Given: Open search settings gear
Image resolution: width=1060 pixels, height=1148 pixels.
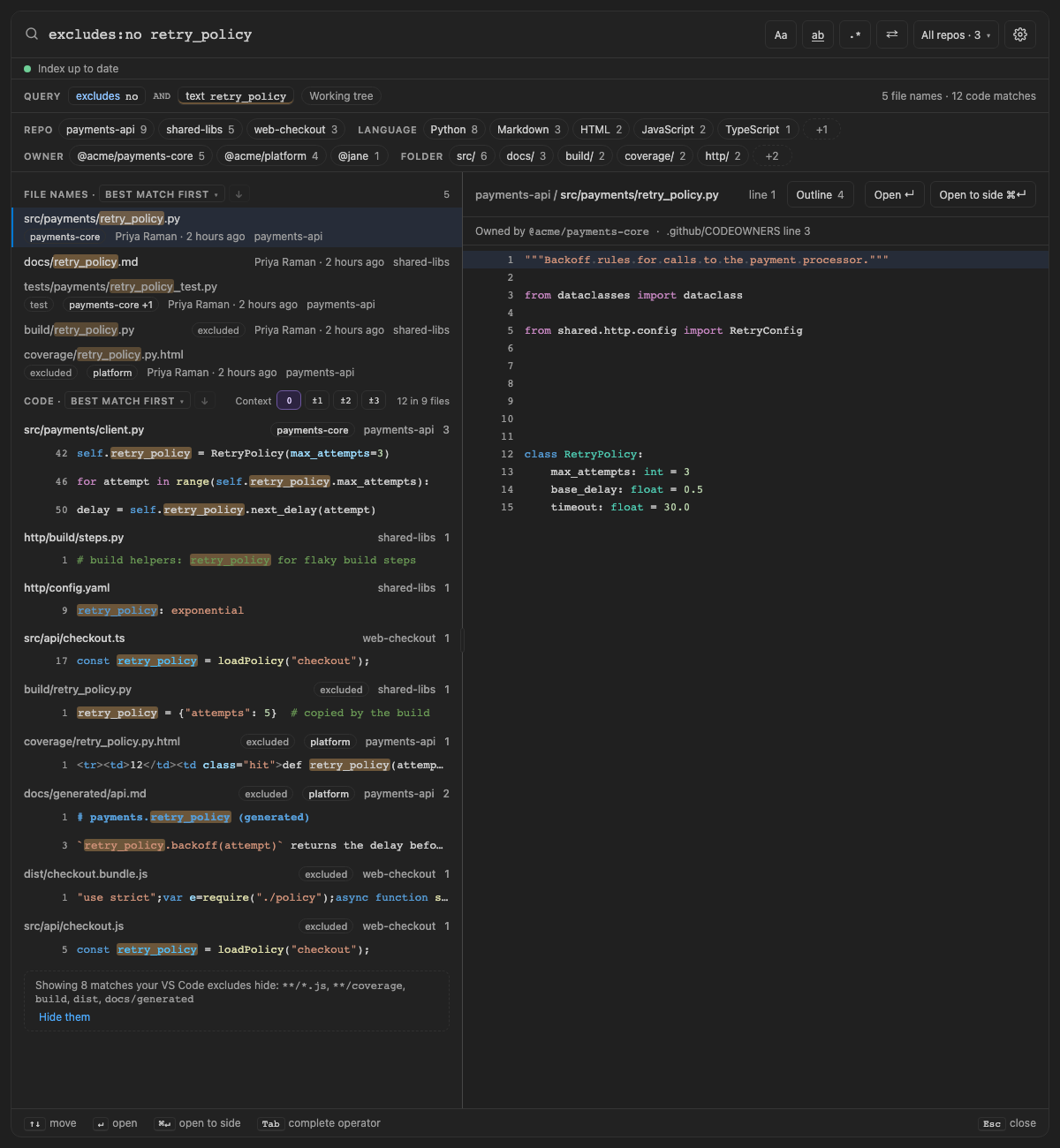Looking at the screenshot, I should (1020, 34).
